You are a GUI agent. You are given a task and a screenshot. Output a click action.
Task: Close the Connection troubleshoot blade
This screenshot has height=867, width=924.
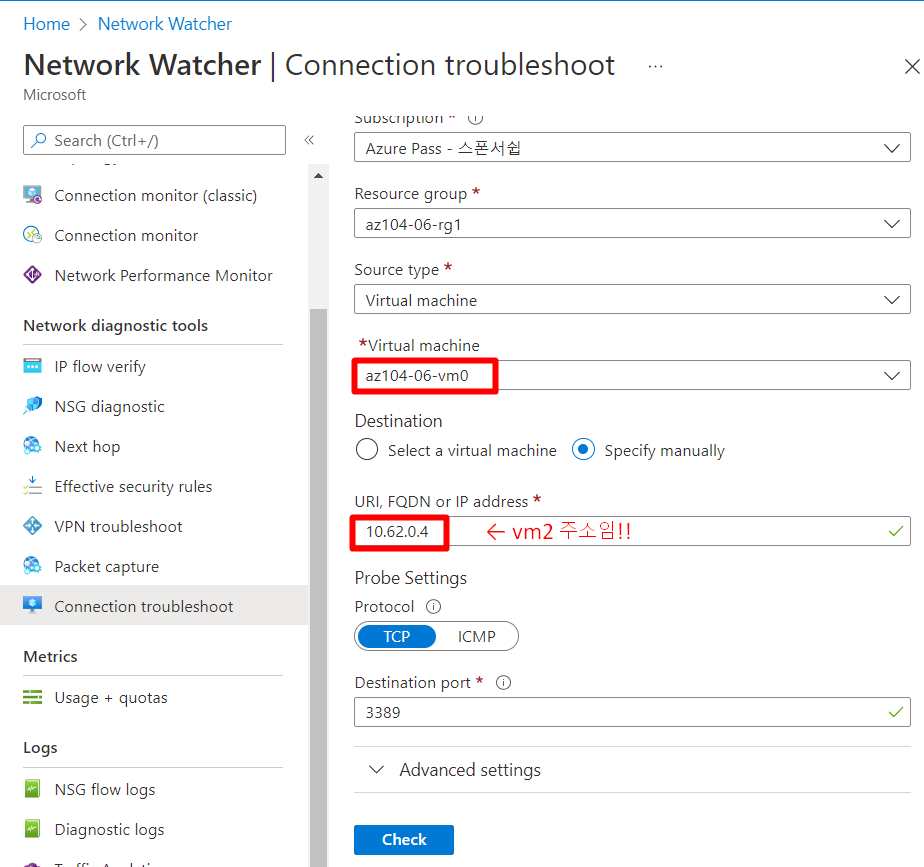(912, 67)
